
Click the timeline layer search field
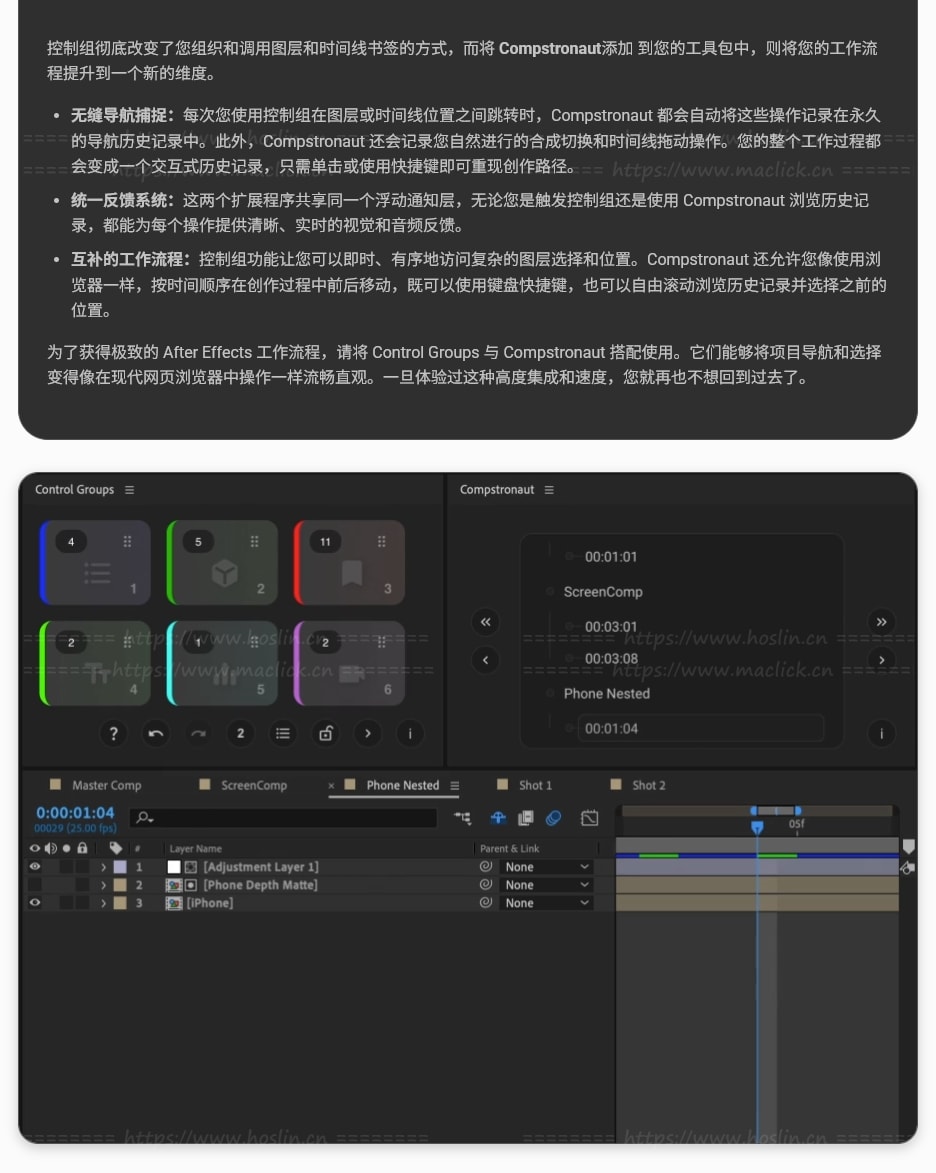pyautogui.click(x=284, y=818)
